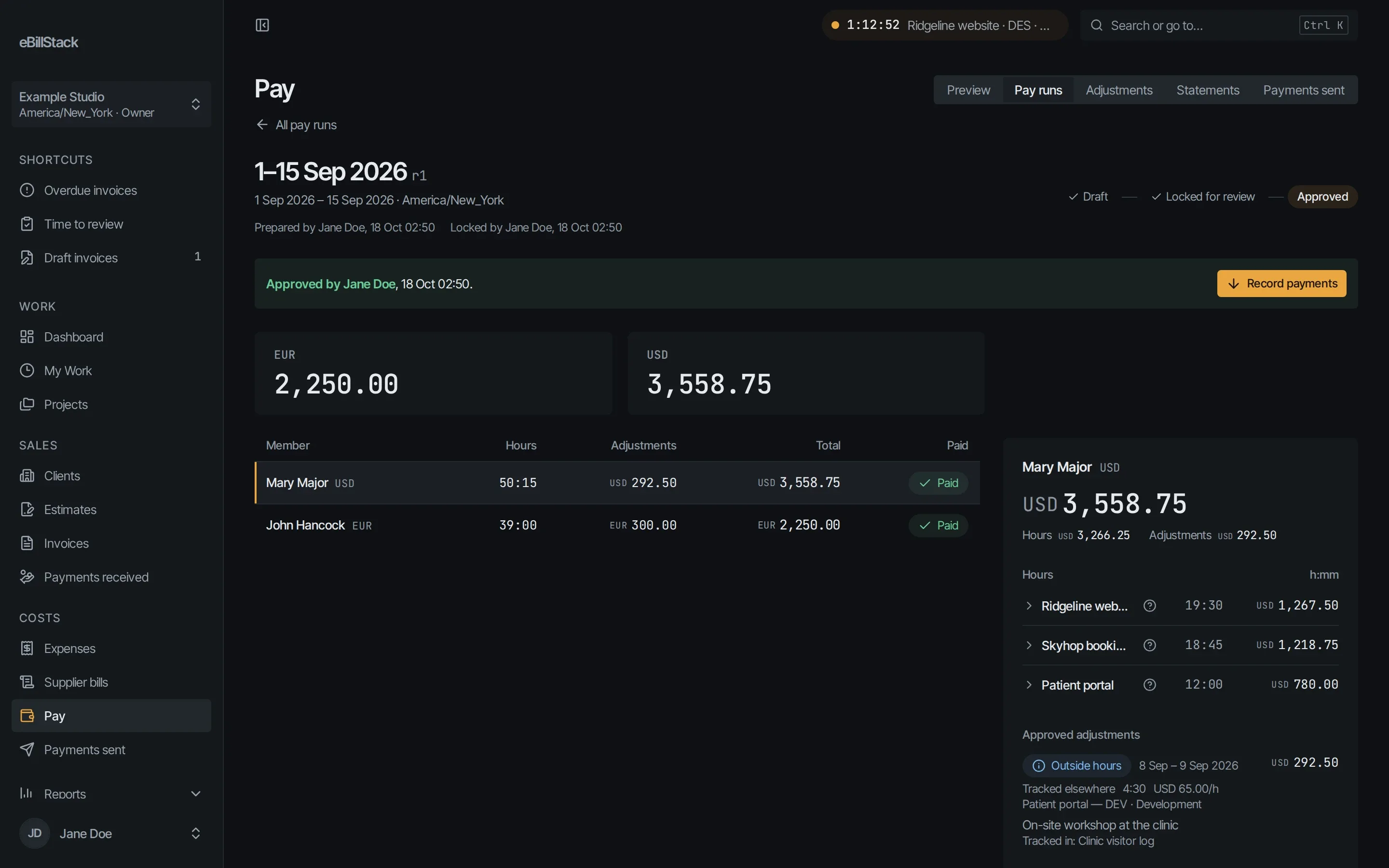
Task: Click the help icon beside Skyhop booki...
Action: [x=1150, y=645]
